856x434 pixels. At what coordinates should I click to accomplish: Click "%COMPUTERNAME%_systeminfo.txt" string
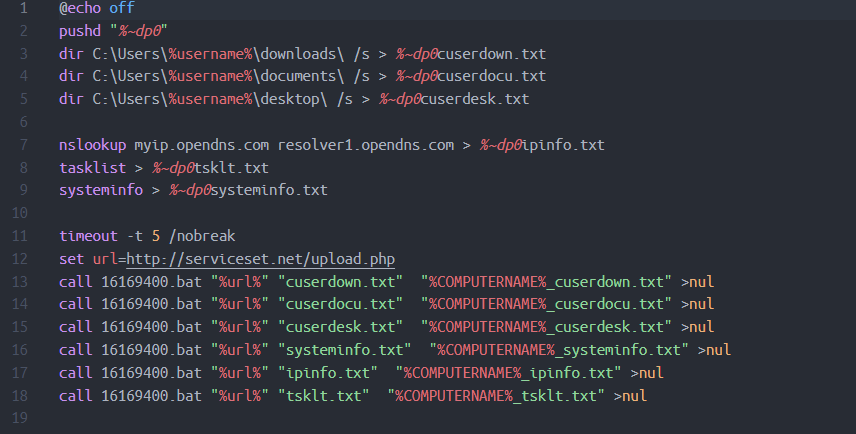click(x=559, y=349)
